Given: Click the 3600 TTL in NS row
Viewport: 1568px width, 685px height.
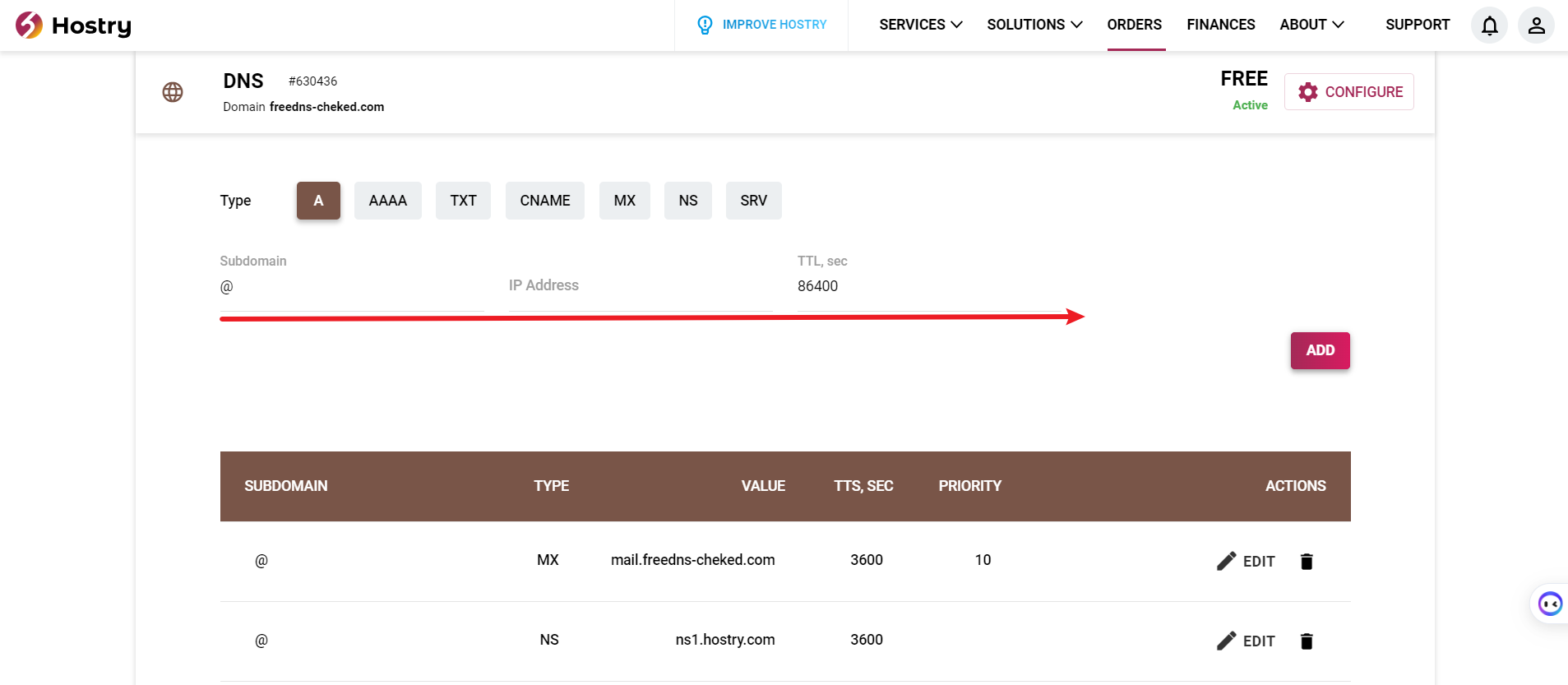Looking at the screenshot, I should 867,640.
